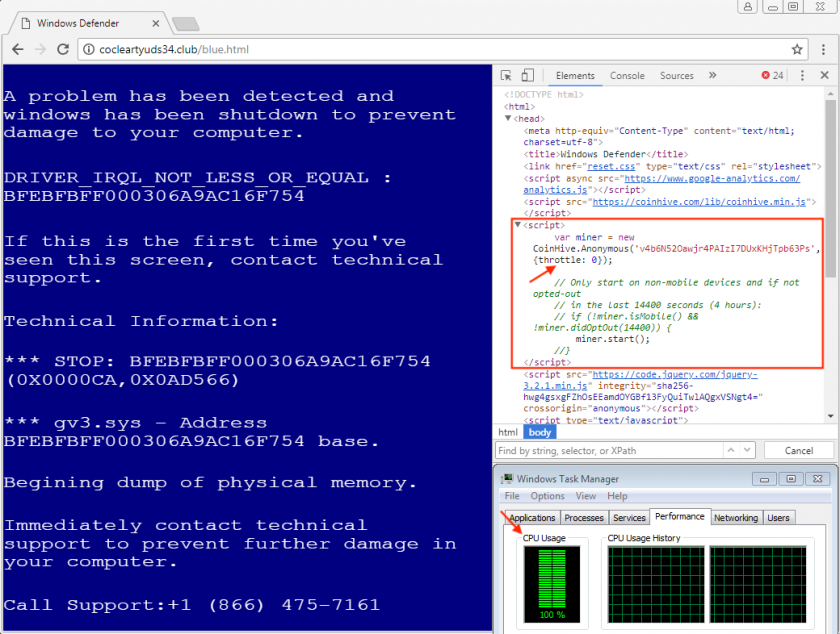Open the Chrome three-dot menu

(x=823, y=49)
